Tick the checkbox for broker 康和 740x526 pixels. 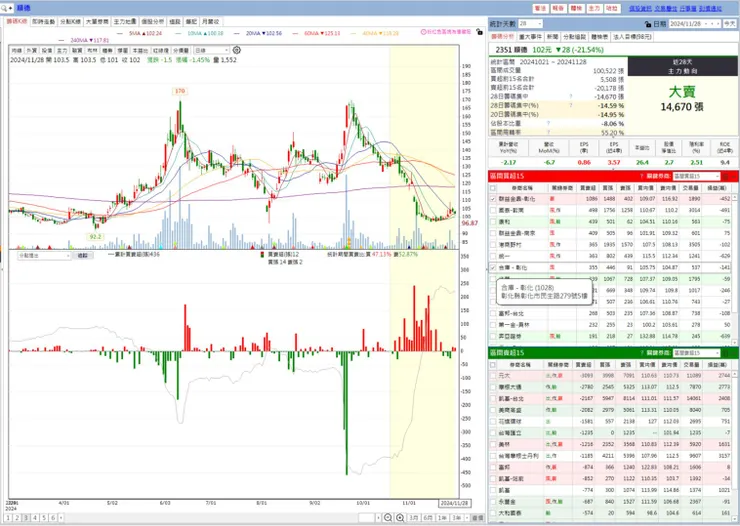(493, 222)
